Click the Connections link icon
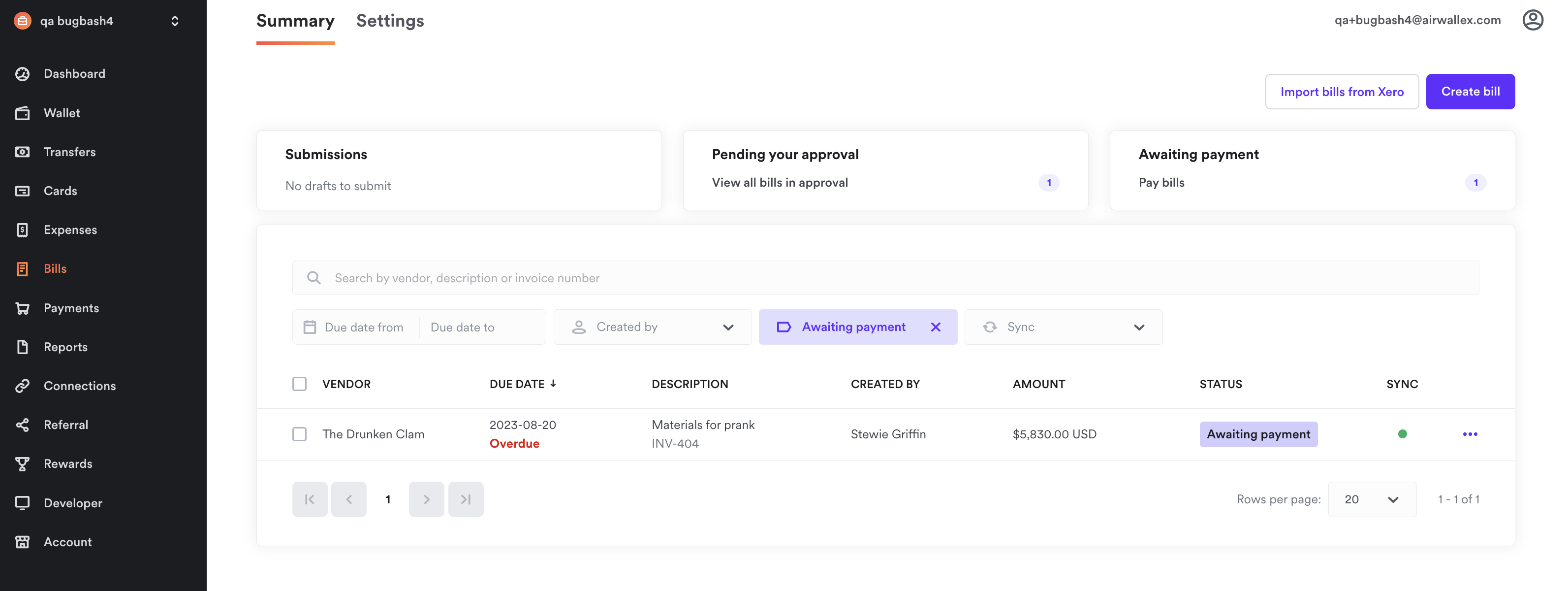The width and height of the screenshot is (1568, 591). pos(23,386)
